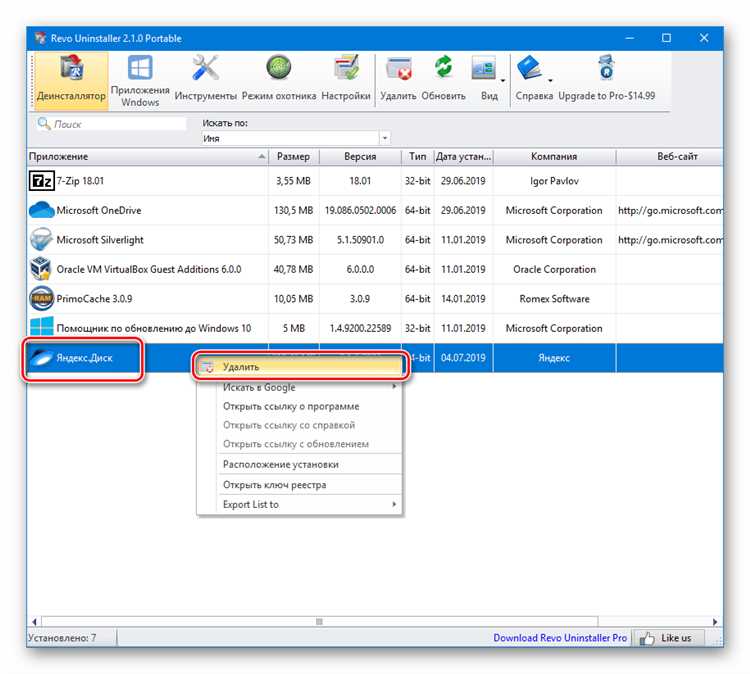Image resolution: width=750 pixels, height=674 pixels.
Task: Select Открыть ключ реестра menu entry
Action: (274, 485)
